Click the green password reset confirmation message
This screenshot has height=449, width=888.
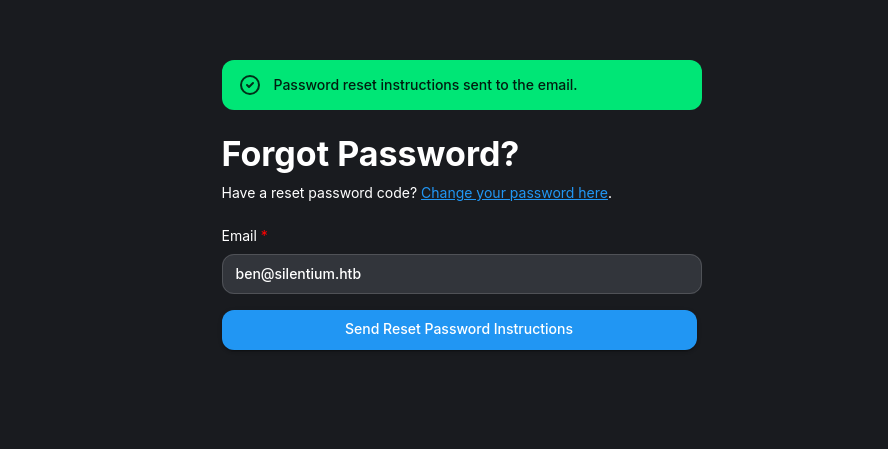[425, 85]
